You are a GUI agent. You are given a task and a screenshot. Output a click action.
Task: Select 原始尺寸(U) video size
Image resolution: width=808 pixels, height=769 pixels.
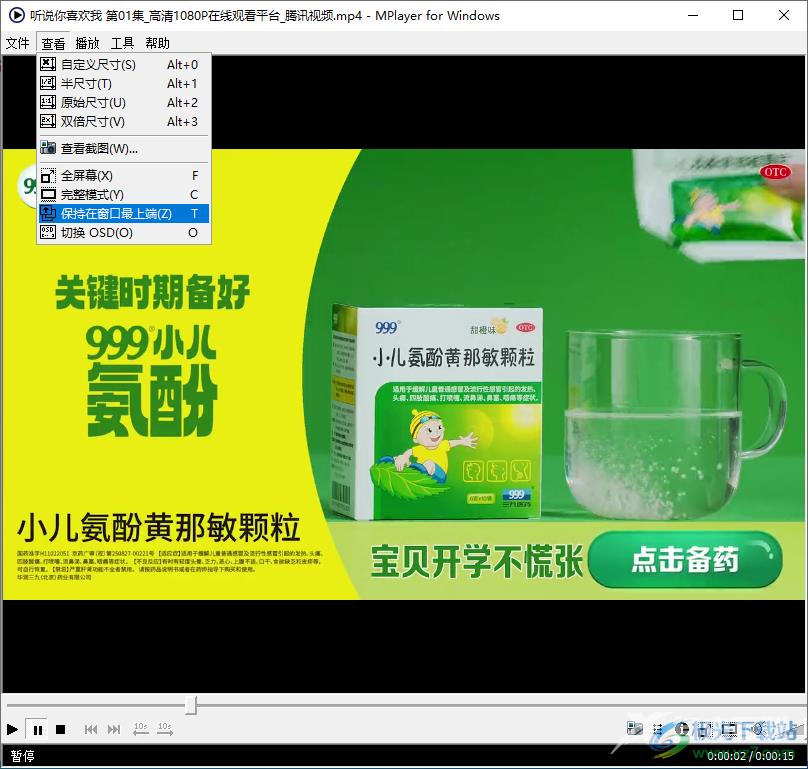(x=124, y=103)
